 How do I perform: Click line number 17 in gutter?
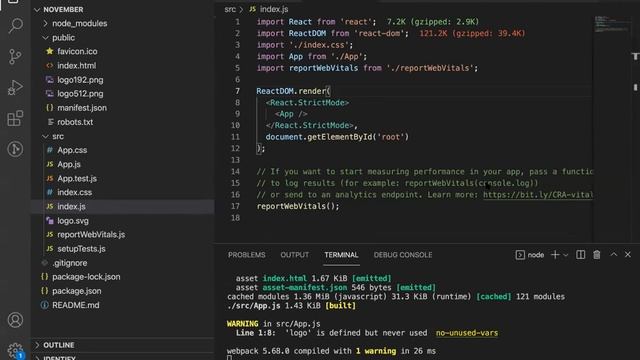[236, 206]
